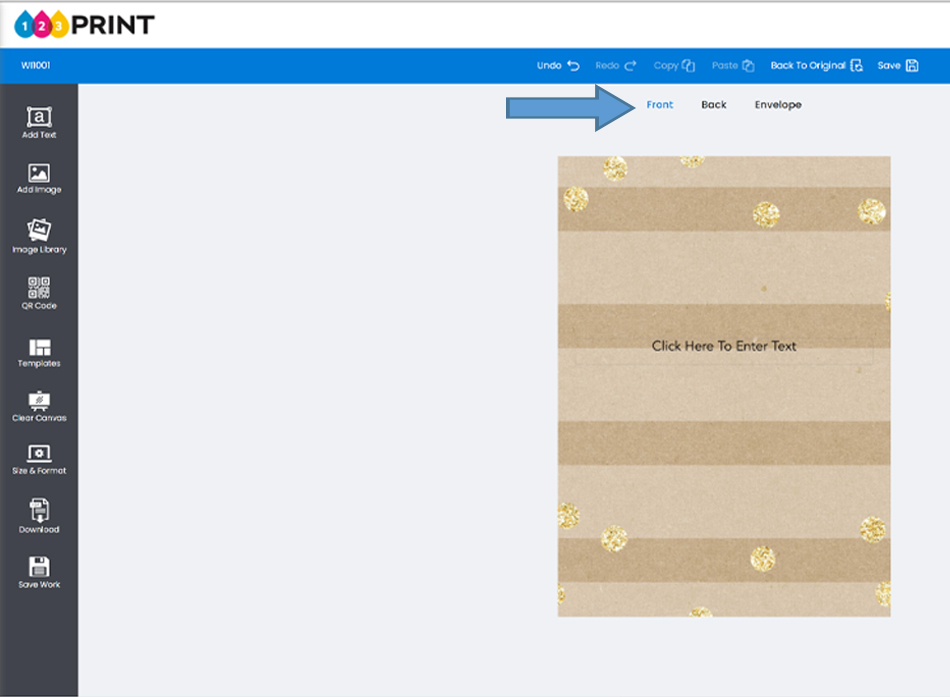Revert with Back To Original
The width and height of the screenshot is (950, 697).
(815, 66)
